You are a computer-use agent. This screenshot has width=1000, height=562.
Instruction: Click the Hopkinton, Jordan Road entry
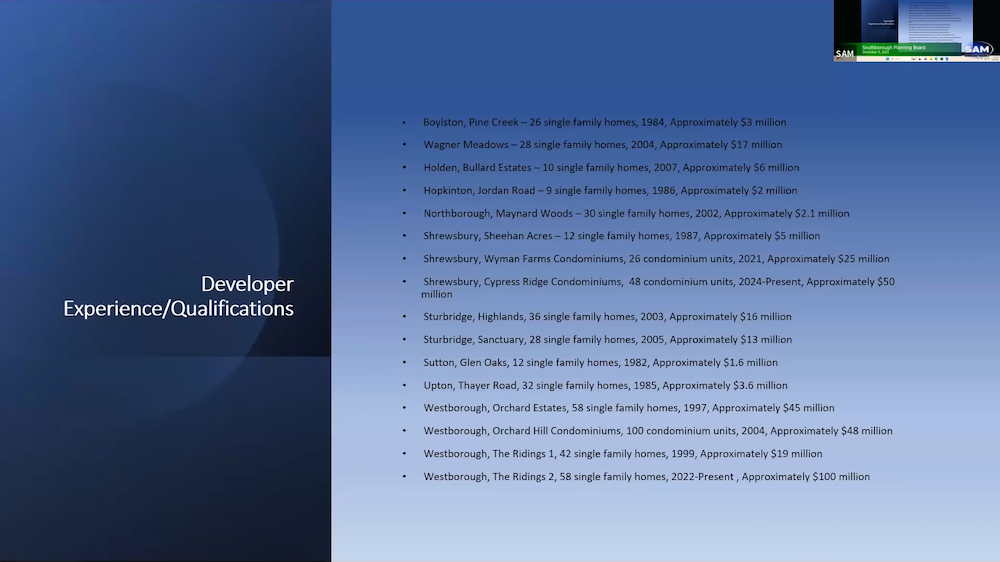[x=610, y=190]
